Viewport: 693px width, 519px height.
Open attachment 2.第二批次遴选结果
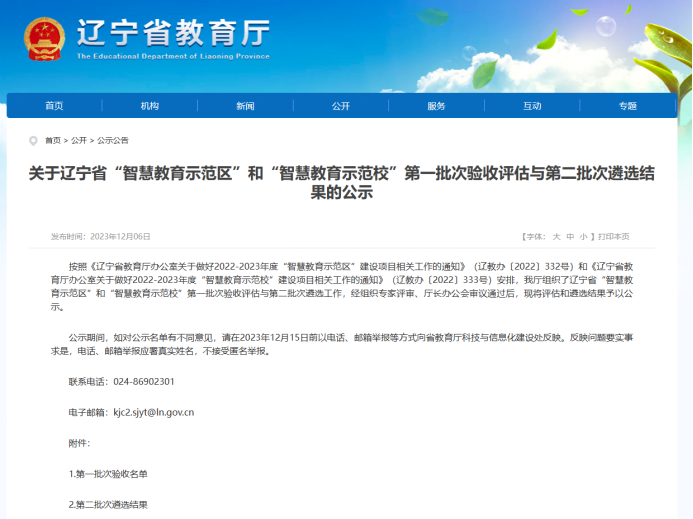(108, 505)
